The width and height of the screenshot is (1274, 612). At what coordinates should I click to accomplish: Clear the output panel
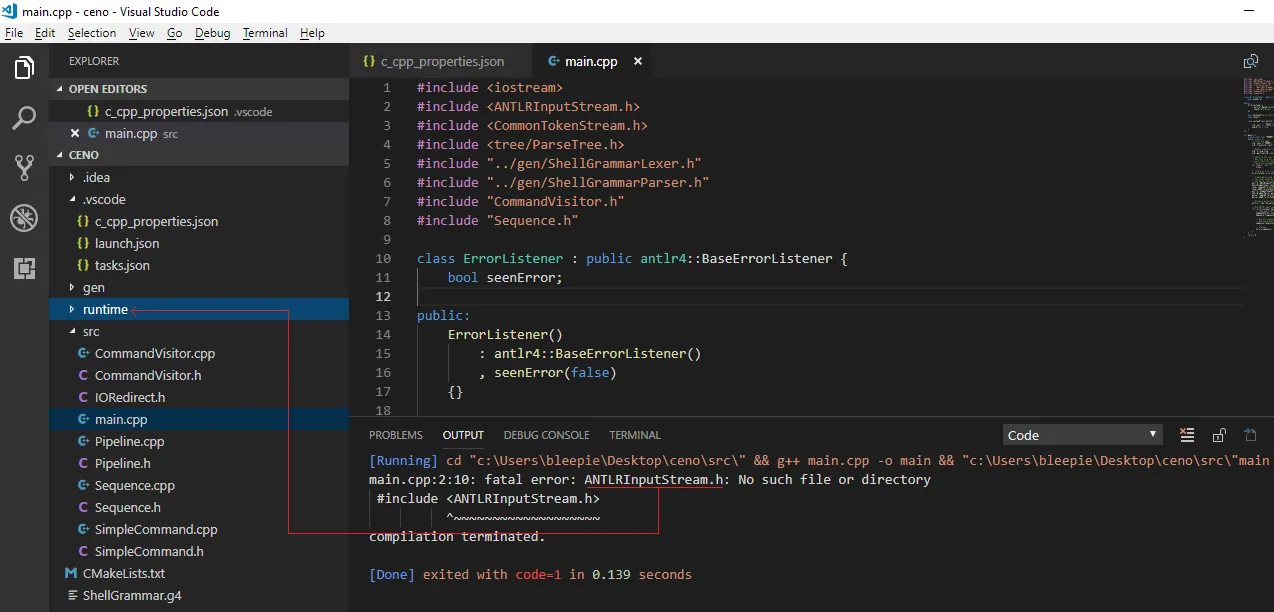[x=1187, y=435]
